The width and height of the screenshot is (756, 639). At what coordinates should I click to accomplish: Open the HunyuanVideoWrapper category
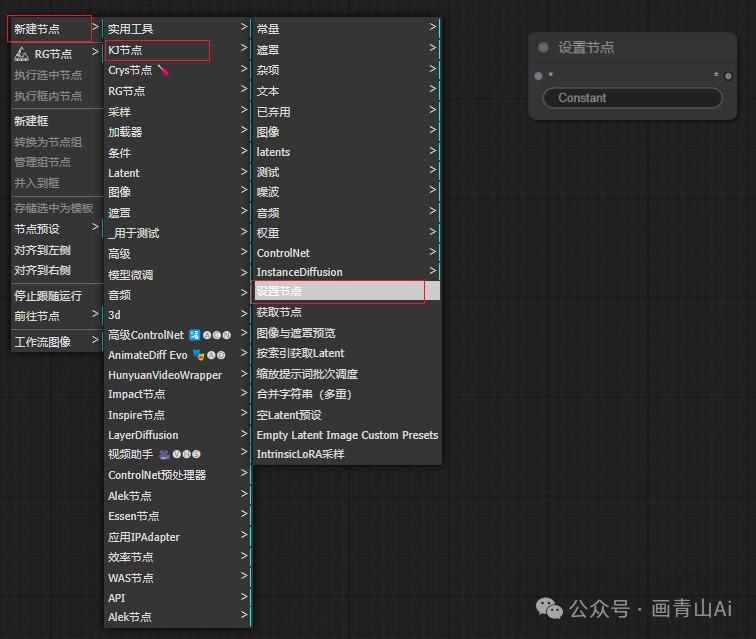pyautogui.click(x=177, y=375)
